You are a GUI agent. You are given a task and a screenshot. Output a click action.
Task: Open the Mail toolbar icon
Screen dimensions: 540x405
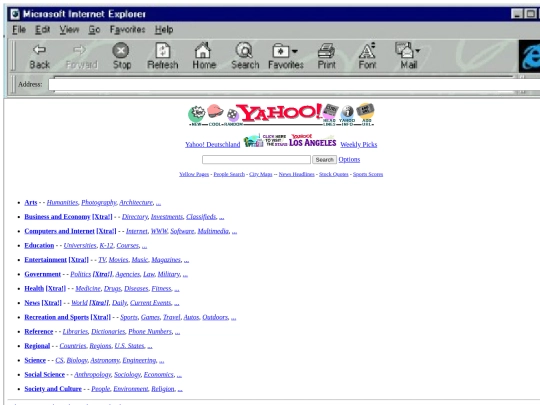[x=404, y=50]
